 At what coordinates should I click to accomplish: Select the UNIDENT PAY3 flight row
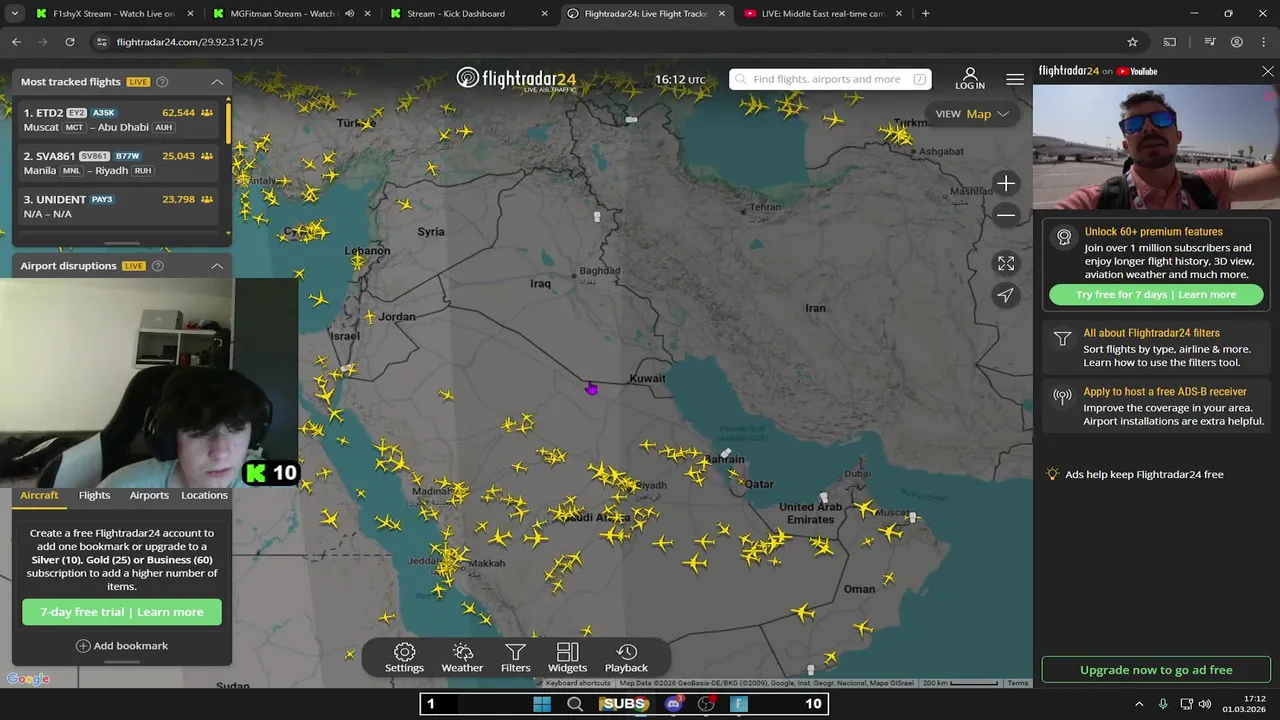119,206
